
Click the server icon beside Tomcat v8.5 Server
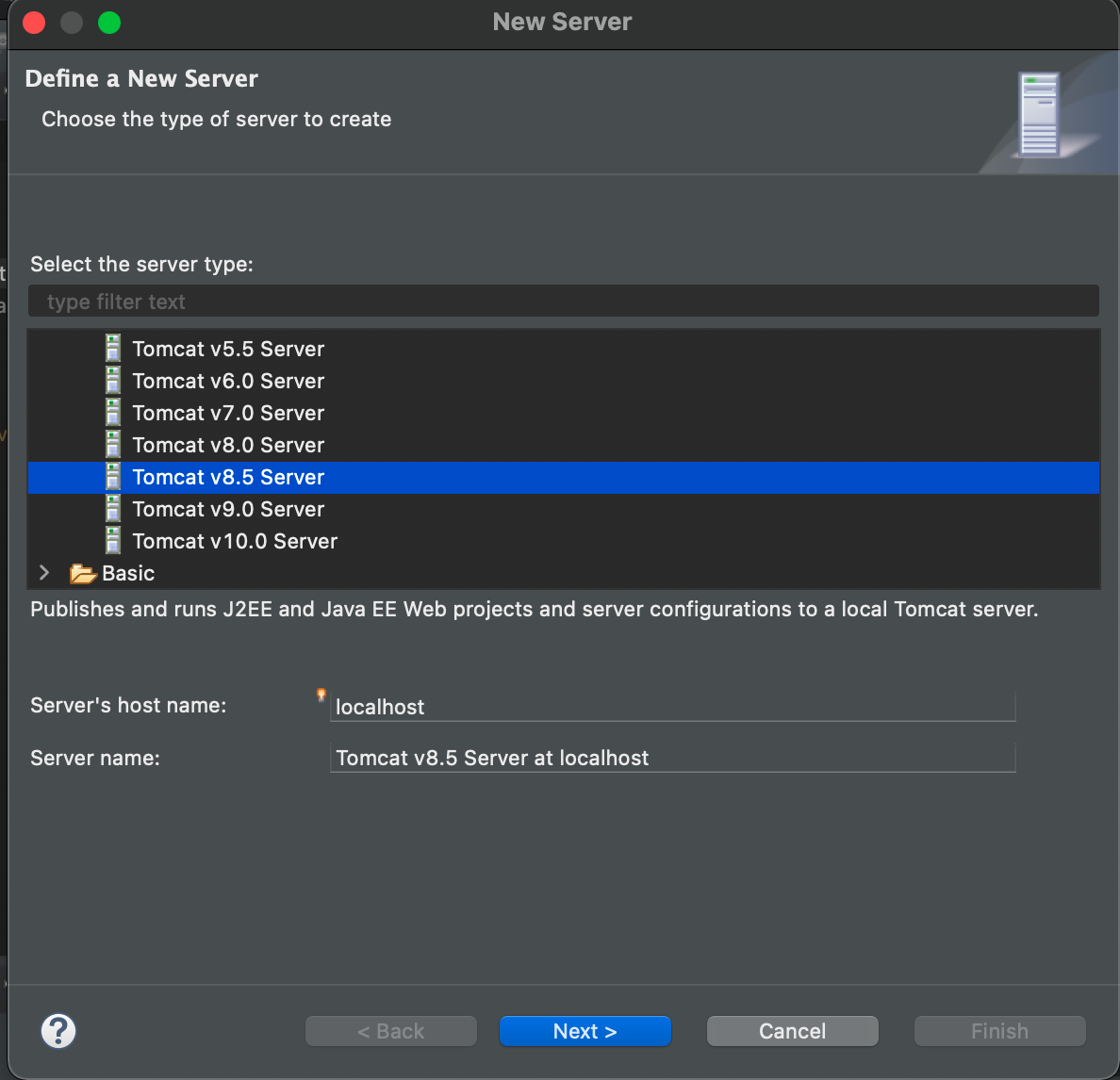(113, 476)
